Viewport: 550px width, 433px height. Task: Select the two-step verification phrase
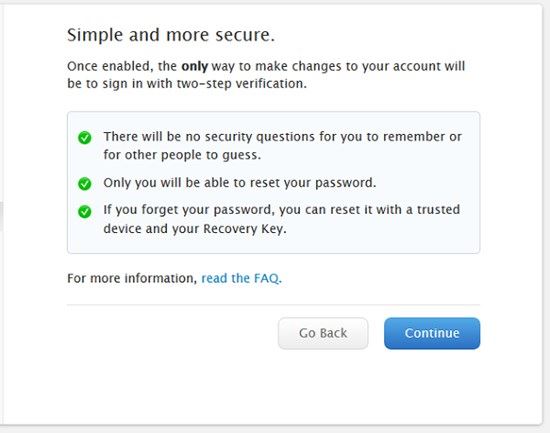coord(242,84)
